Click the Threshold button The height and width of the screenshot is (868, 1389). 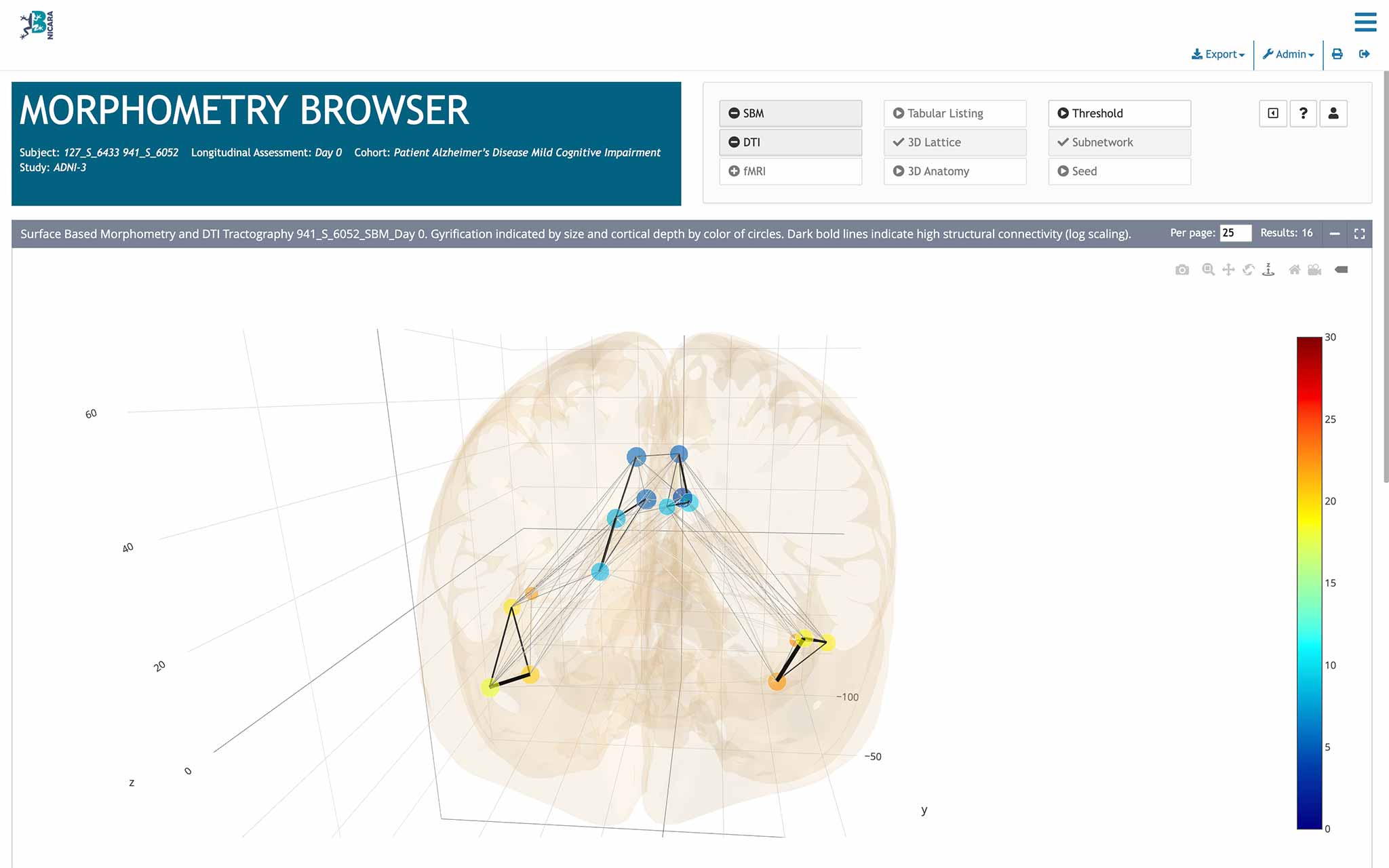point(1119,113)
